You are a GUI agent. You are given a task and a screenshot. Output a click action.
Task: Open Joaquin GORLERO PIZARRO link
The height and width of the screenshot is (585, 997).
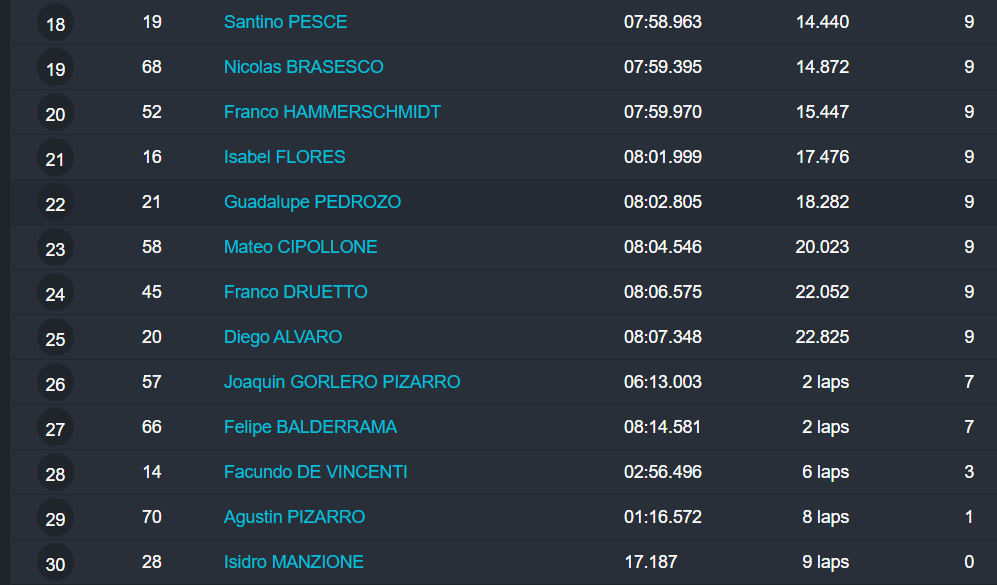click(341, 382)
